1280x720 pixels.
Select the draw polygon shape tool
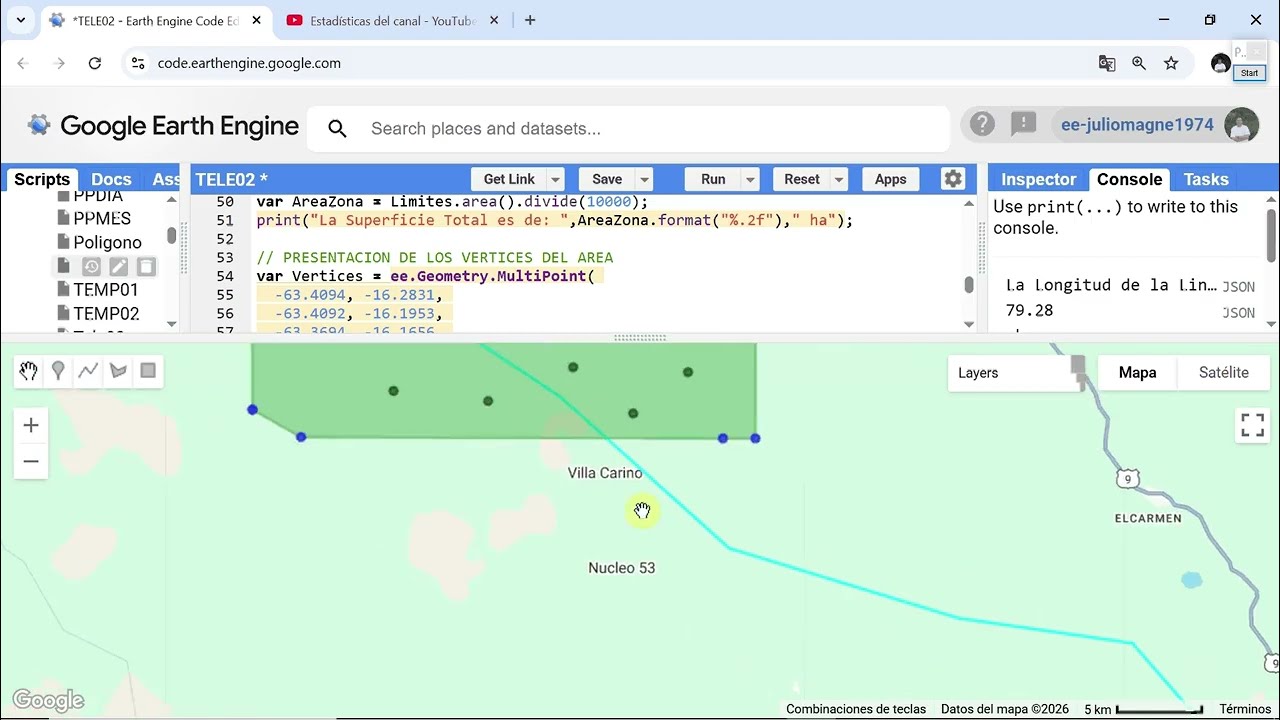pyautogui.click(x=118, y=371)
